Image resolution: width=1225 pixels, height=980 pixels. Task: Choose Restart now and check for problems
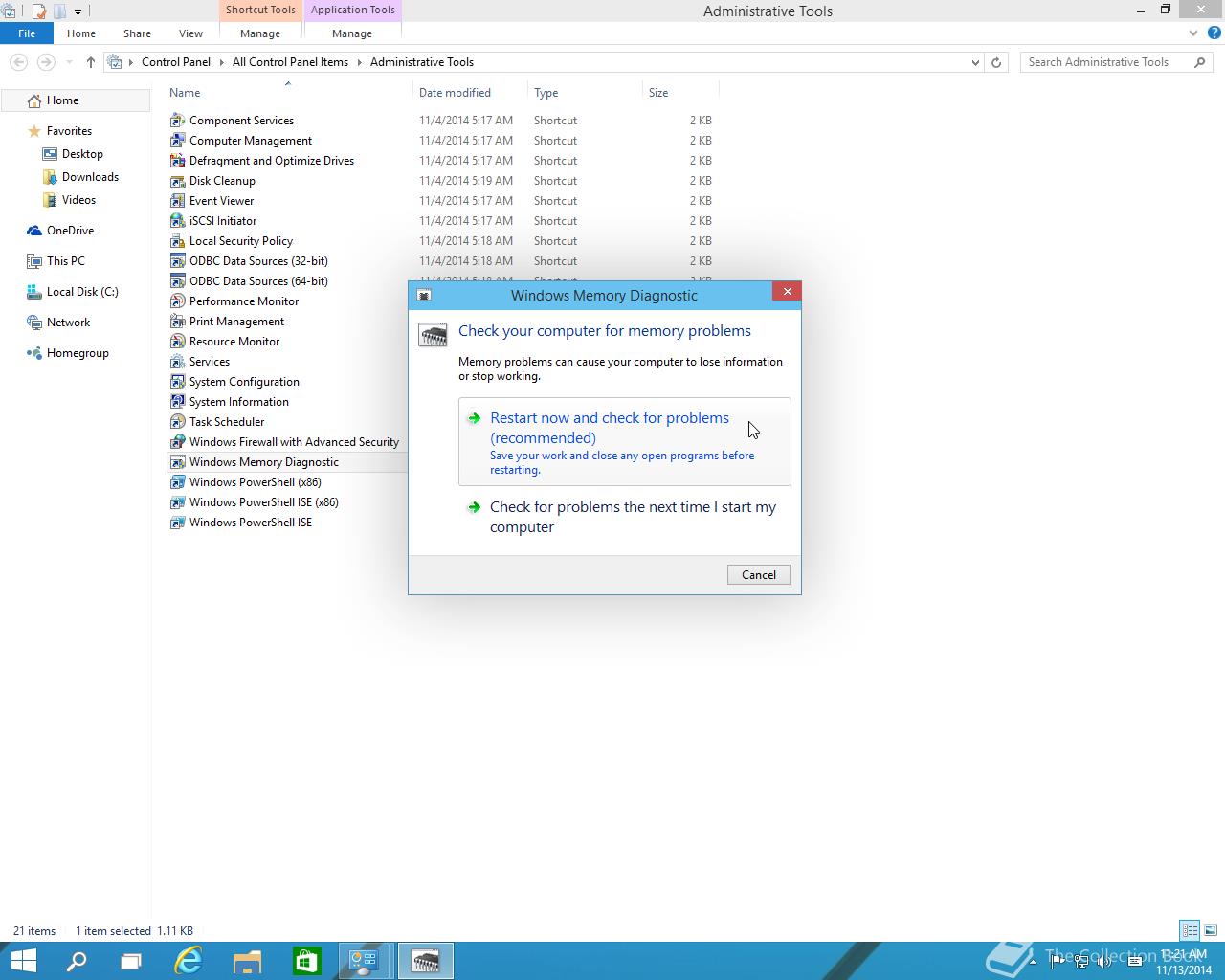click(625, 441)
